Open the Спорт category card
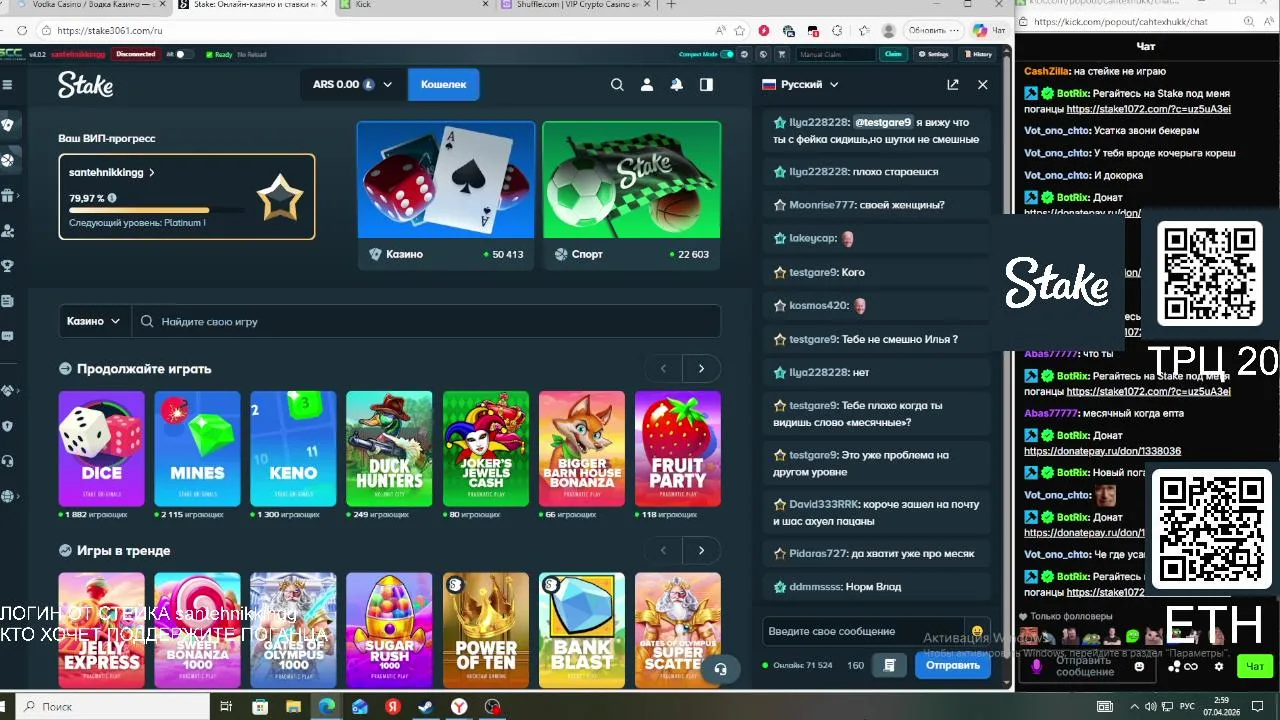Screen dimensions: 1280x720 coord(631,195)
